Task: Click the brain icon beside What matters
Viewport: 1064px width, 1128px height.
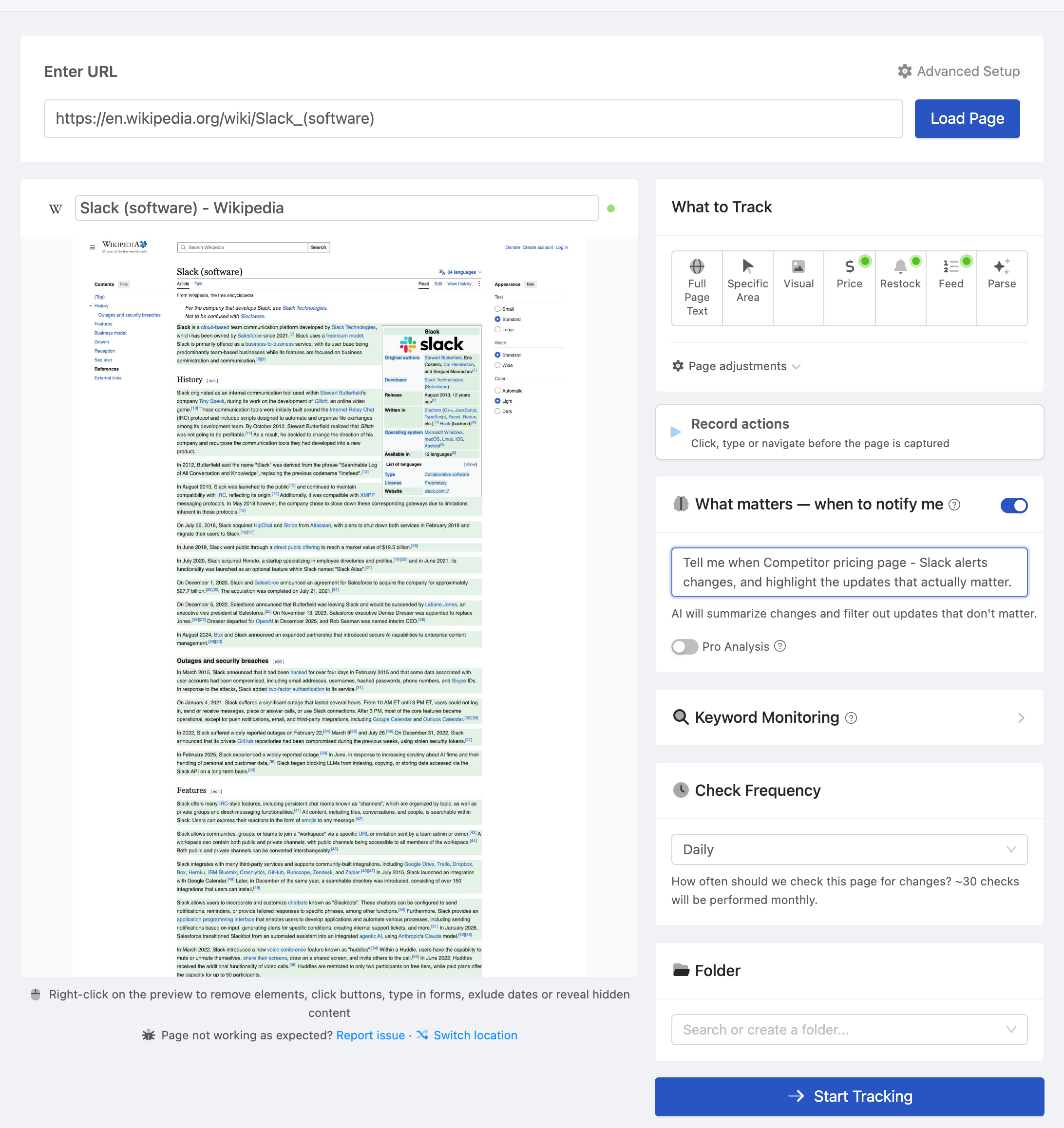Action: click(681, 504)
